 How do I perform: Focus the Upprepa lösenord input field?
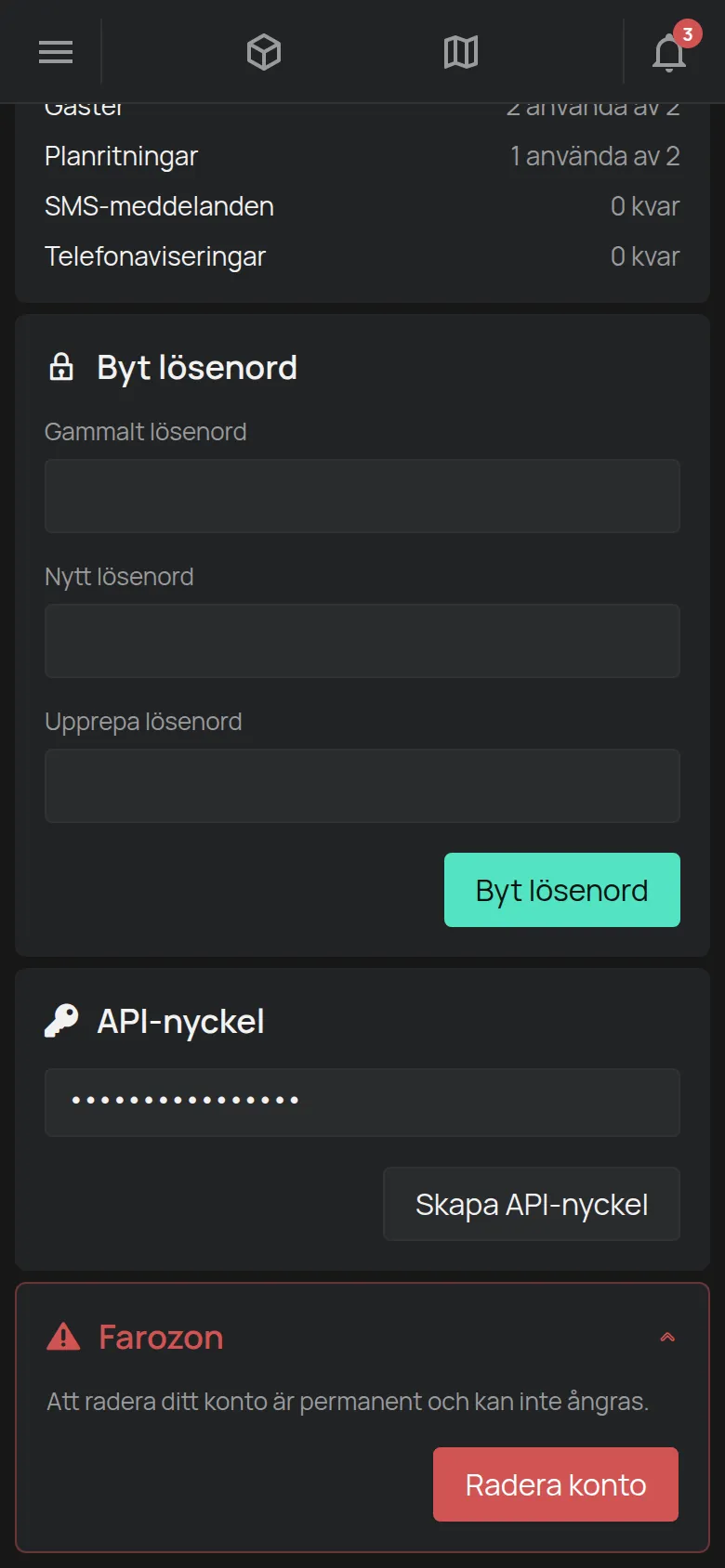362,786
